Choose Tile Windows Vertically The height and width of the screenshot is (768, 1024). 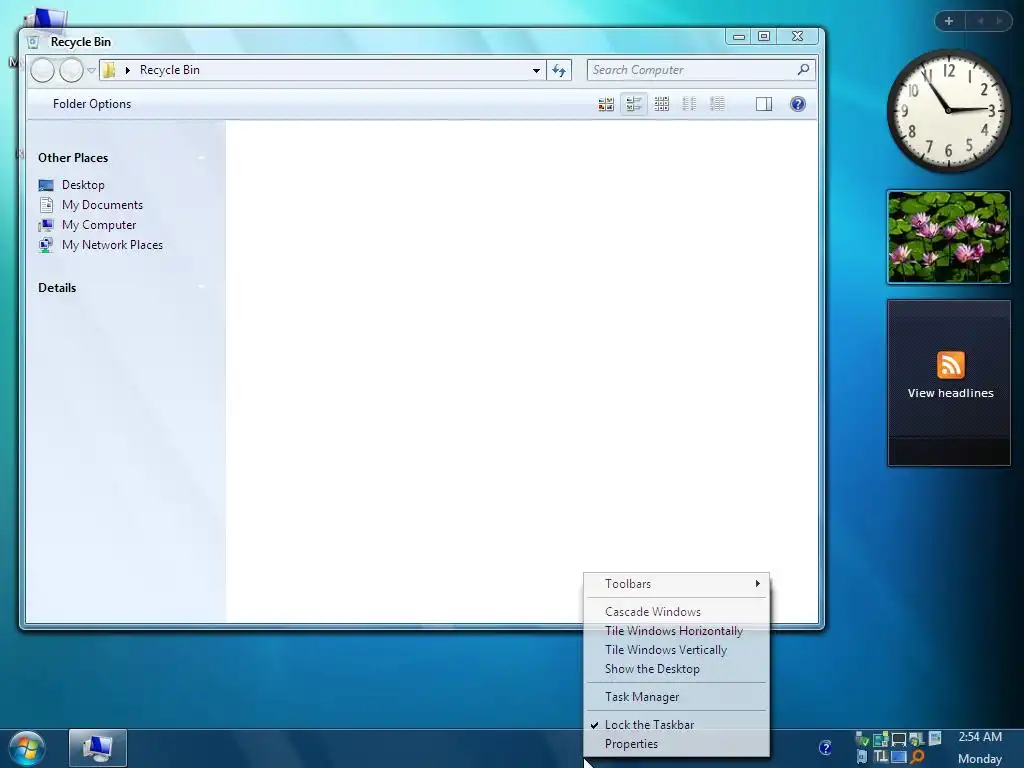677,650
